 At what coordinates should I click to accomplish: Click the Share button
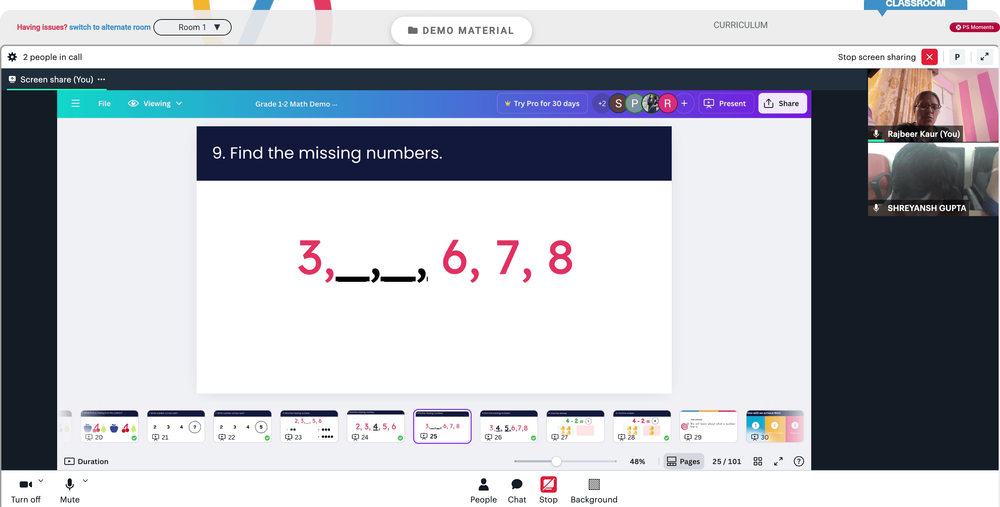click(x=782, y=103)
